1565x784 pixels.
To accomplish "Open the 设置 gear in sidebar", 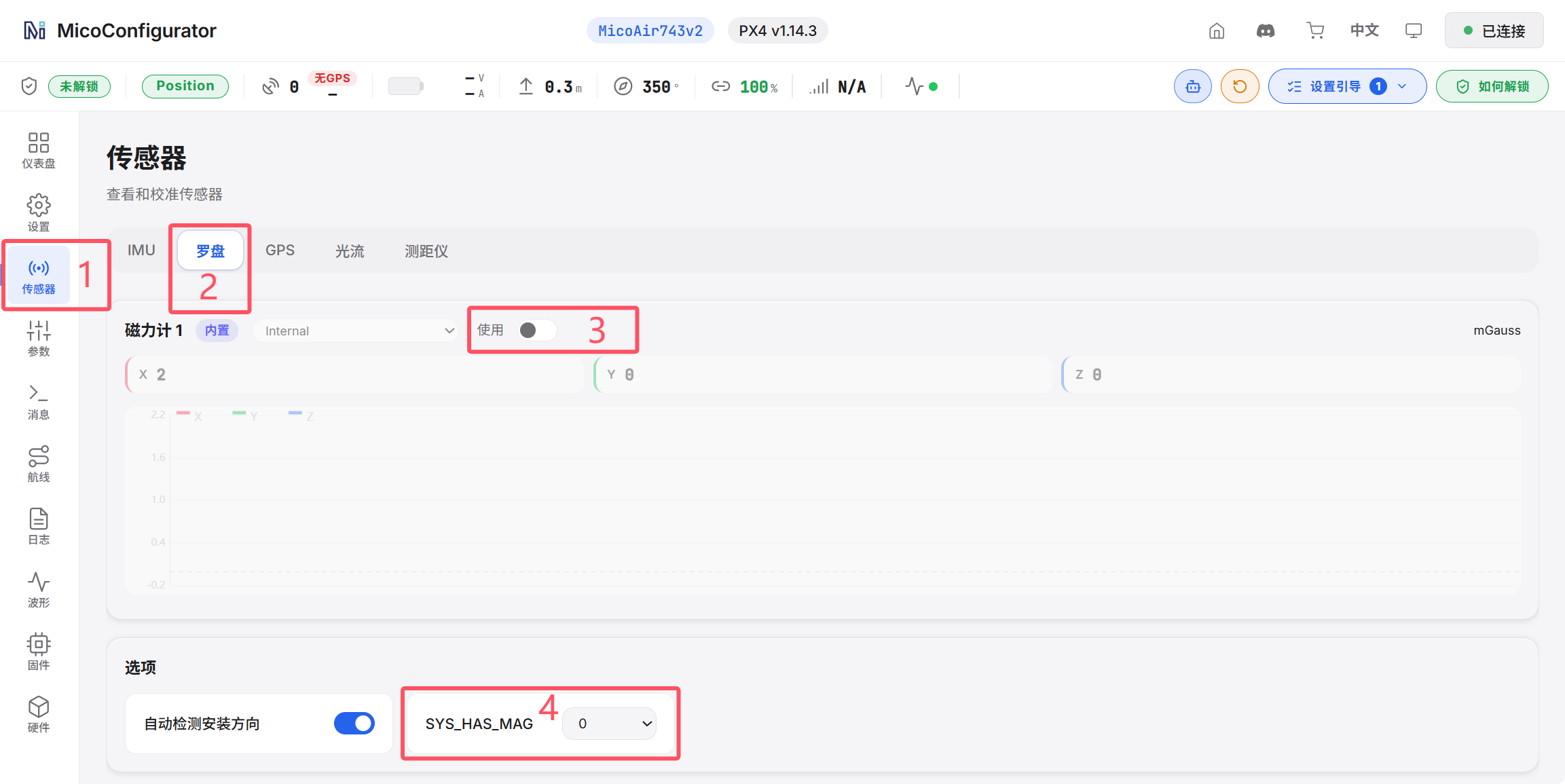I will (39, 213).
